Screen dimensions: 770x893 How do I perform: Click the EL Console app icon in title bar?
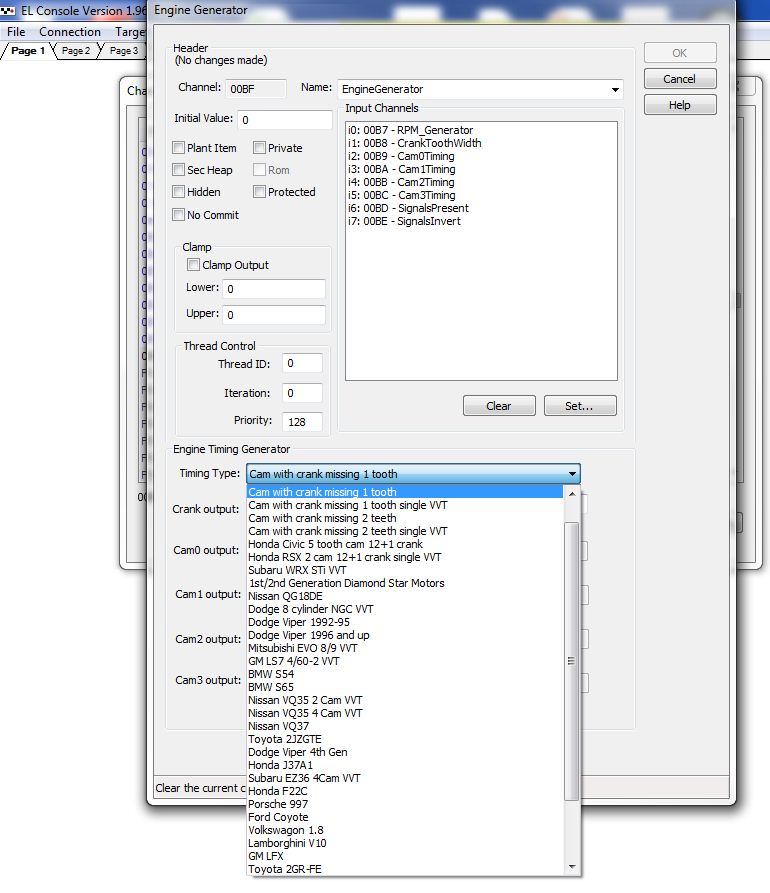(10, 11)
